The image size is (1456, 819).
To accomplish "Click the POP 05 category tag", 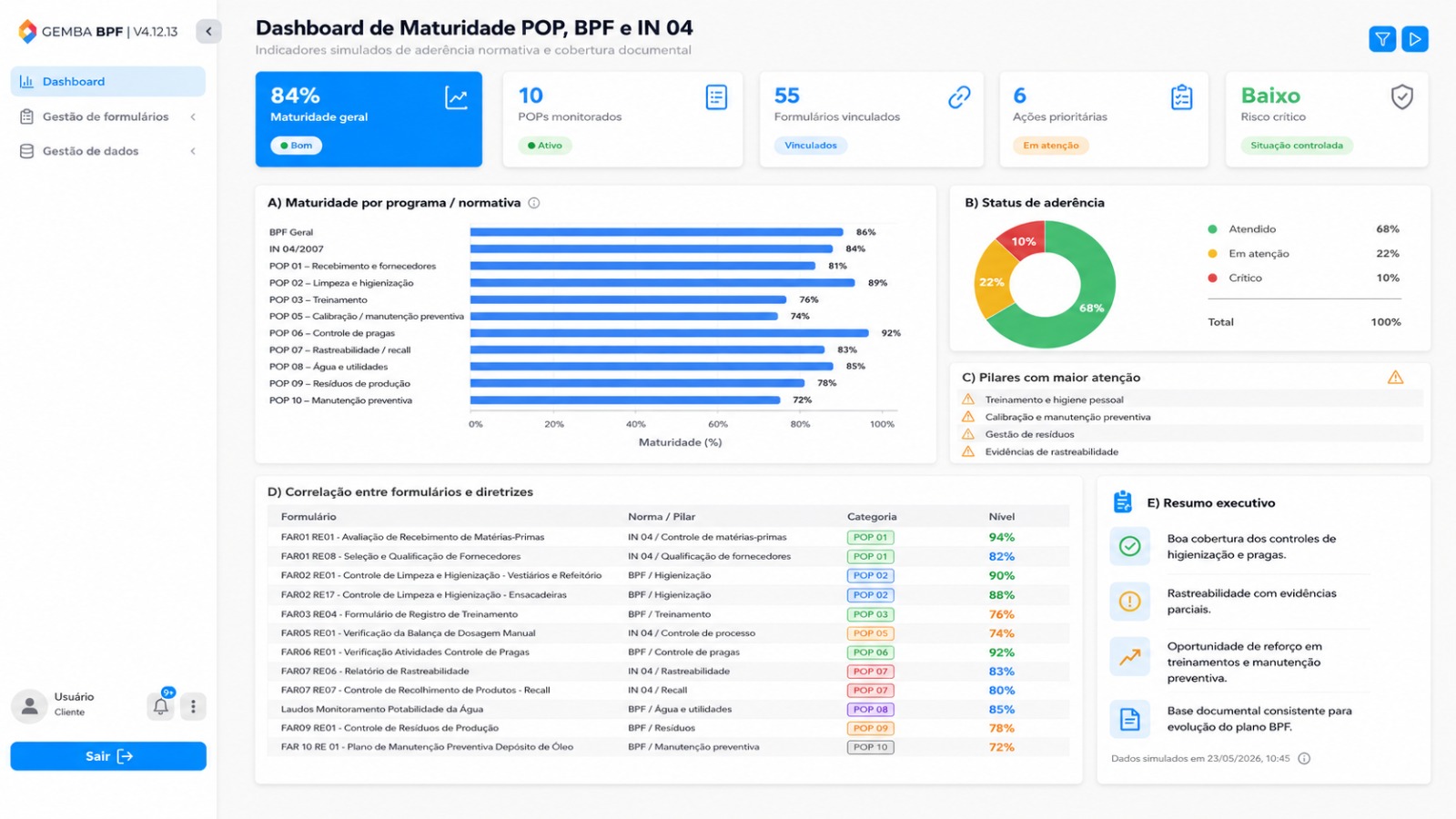I will click(871, 633).
